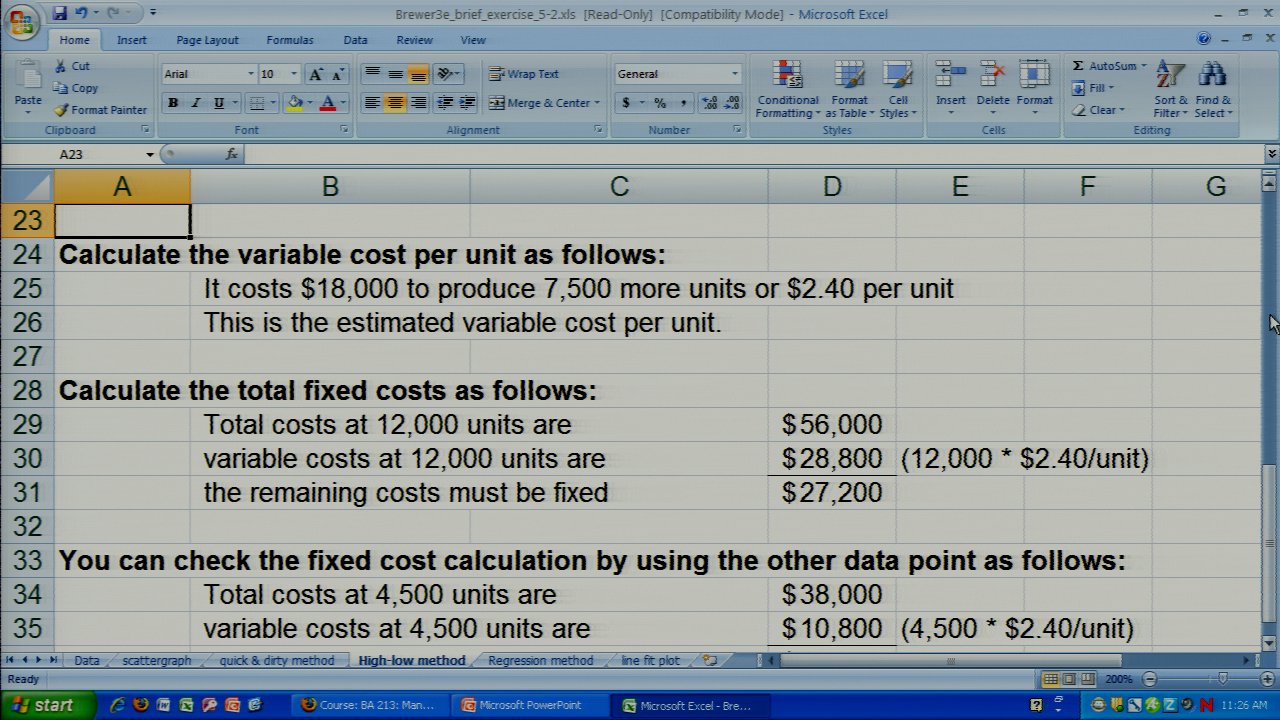Select column D header
The height and width of the screenshot is (720, 1280).
pyautogui.click(x=831, y=187)
